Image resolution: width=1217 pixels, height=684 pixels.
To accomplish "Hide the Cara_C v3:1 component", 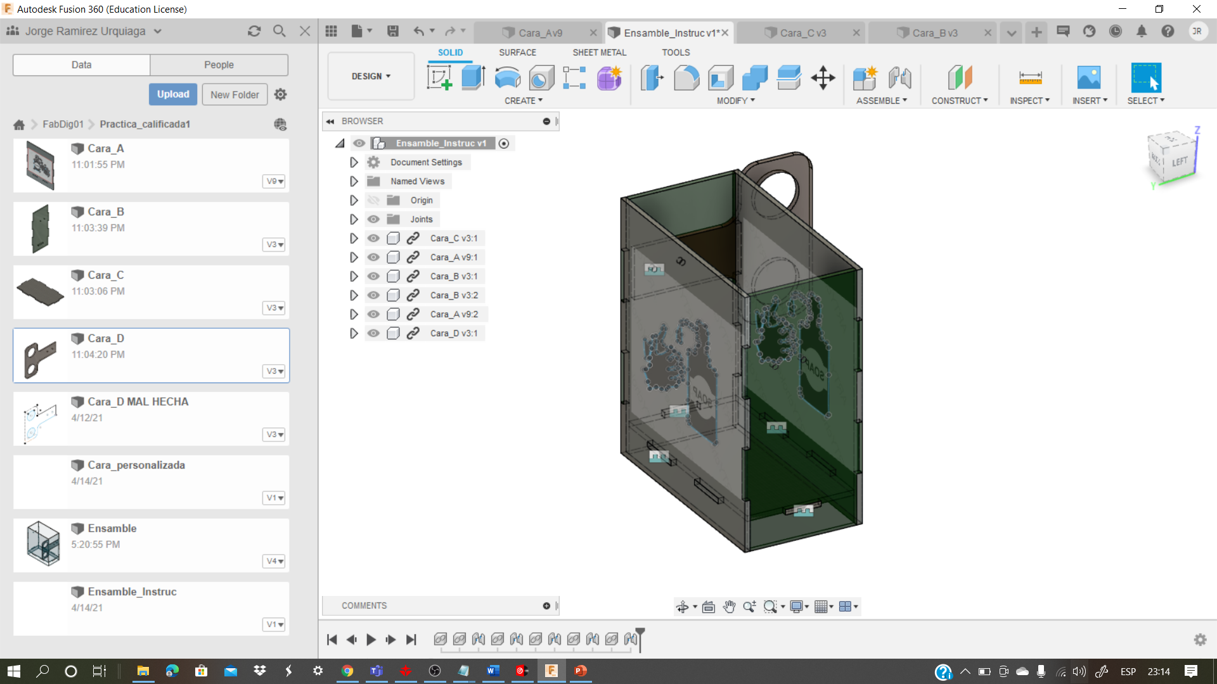I will (x=373, y=239).
